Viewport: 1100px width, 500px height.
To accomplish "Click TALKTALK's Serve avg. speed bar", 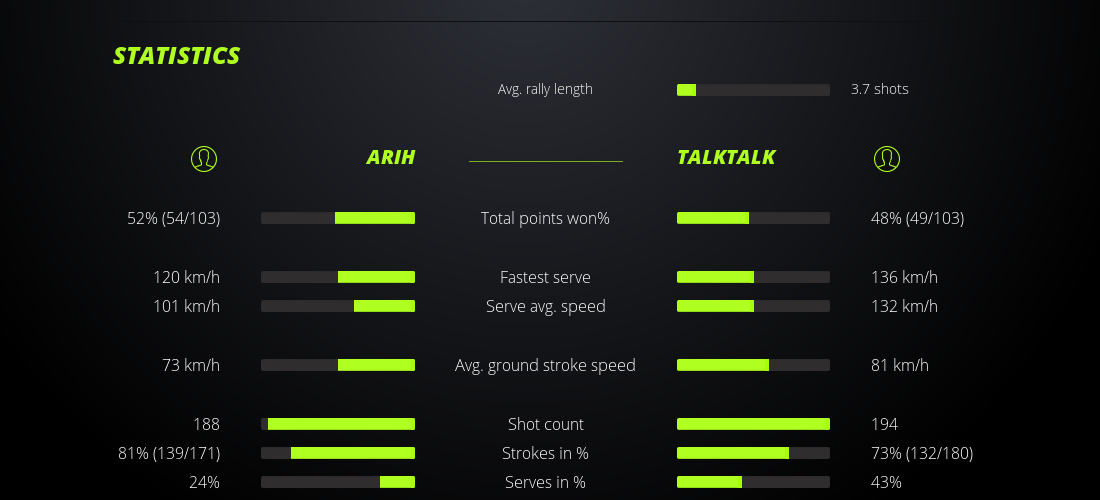I will tap(753, 306).
